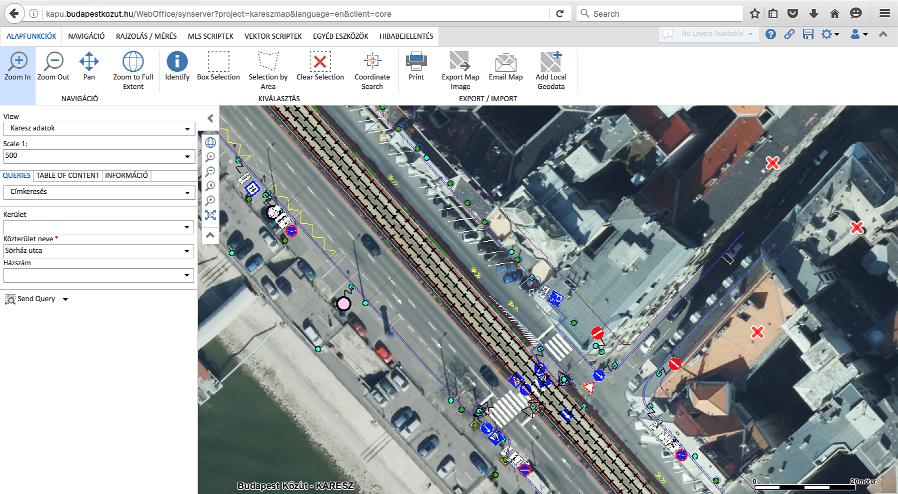Switch to the NAVIGÁCIÓ ribbon tab
The height and width of the screenshot is (494, 898).
(x=86, y=36)
